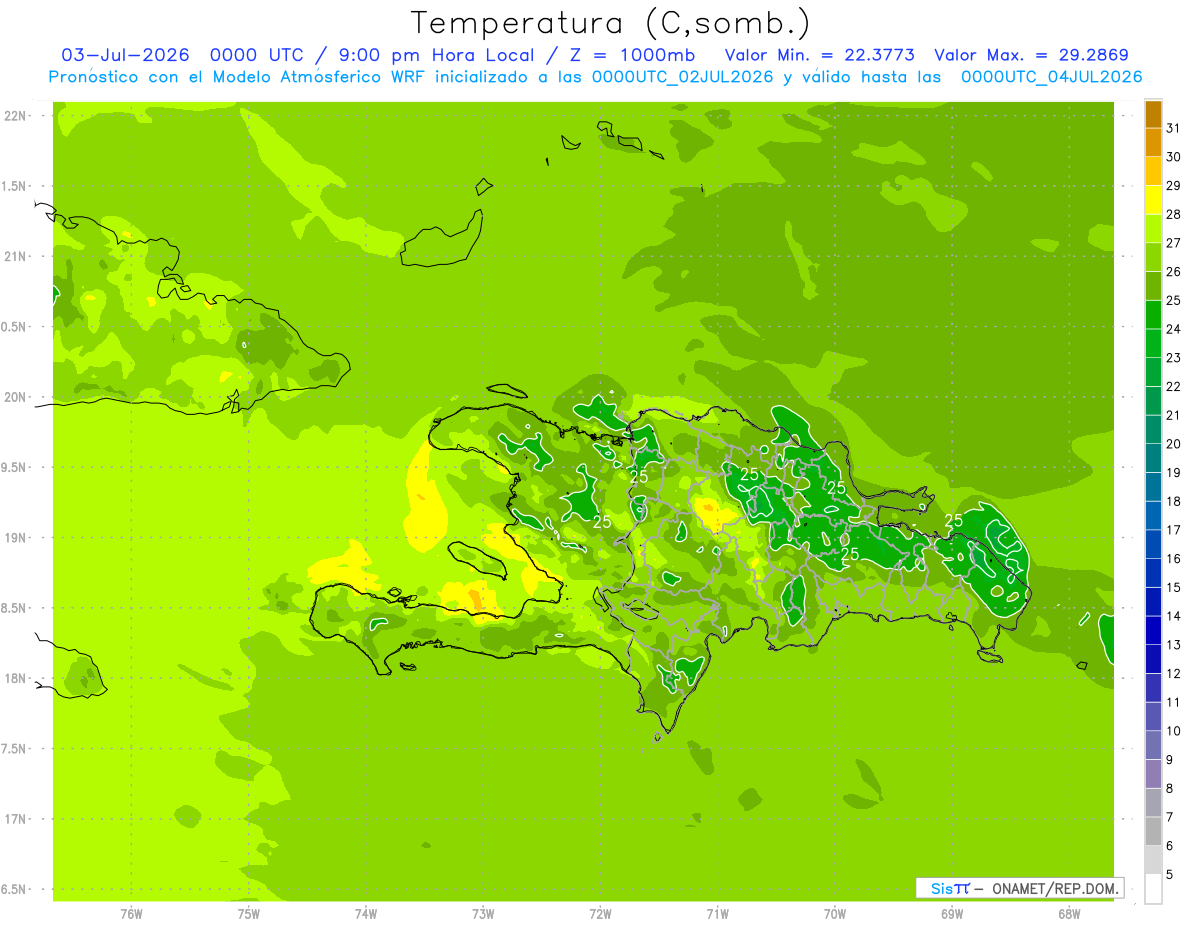Click the legend swatch between 29 and 30
The image size is (1200, 927).
tap(1153, 172)
